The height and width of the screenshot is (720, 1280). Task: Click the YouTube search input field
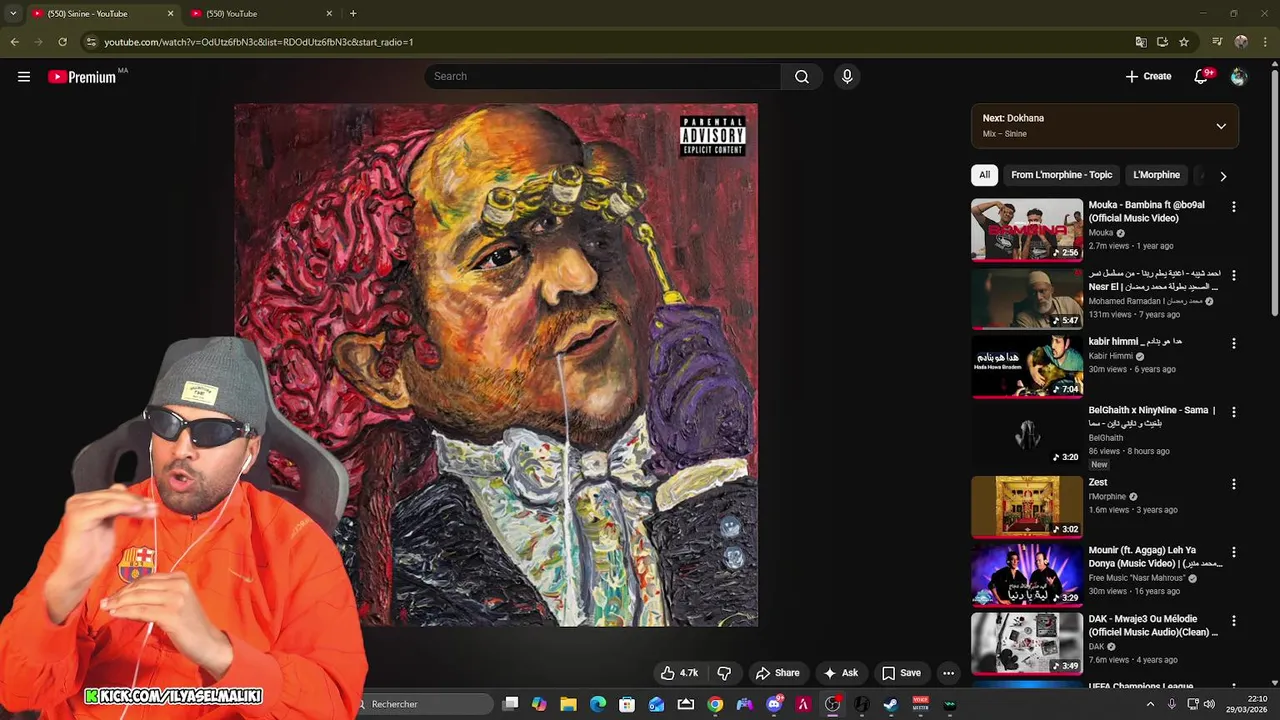pos(603,76)
